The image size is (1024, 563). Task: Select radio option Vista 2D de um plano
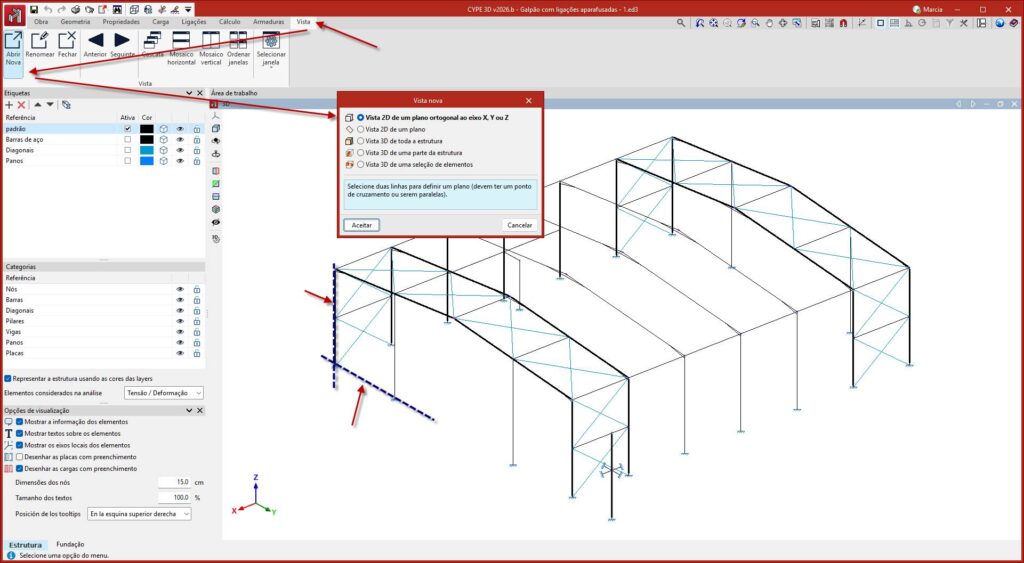pyautogui.click(x=361, y=129)
